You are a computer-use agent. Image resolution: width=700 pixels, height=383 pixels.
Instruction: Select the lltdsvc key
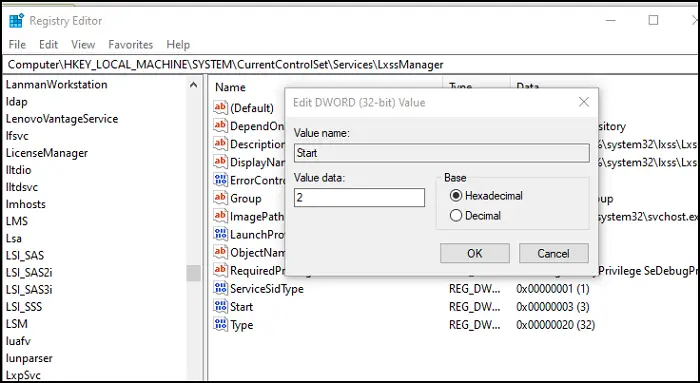pos(22,187)
